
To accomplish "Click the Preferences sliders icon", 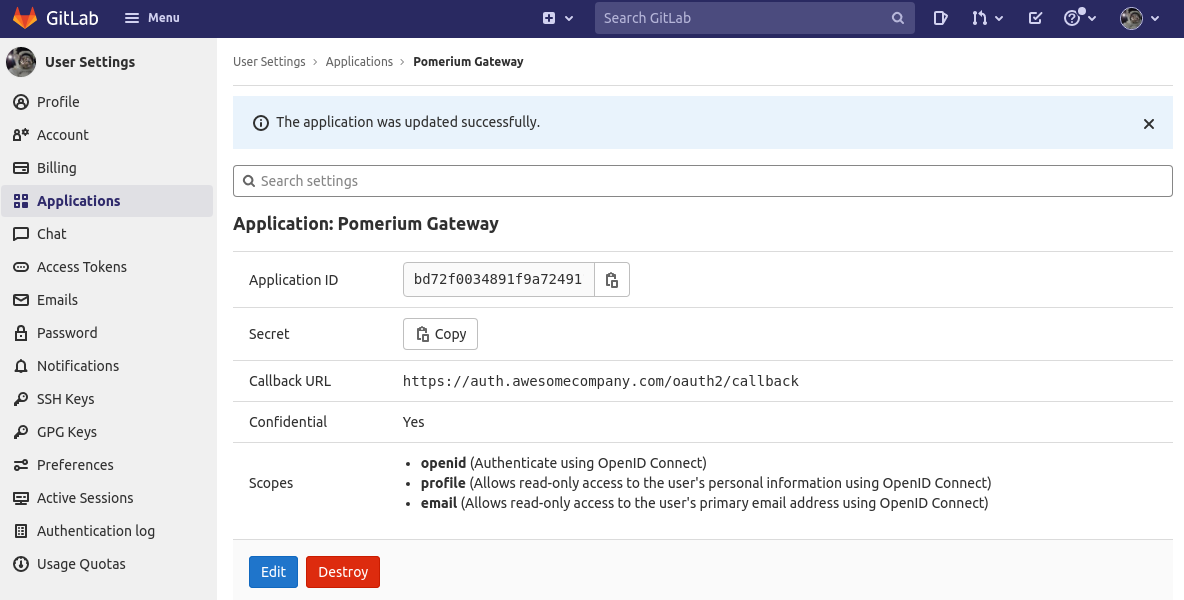I will point(21,465).
